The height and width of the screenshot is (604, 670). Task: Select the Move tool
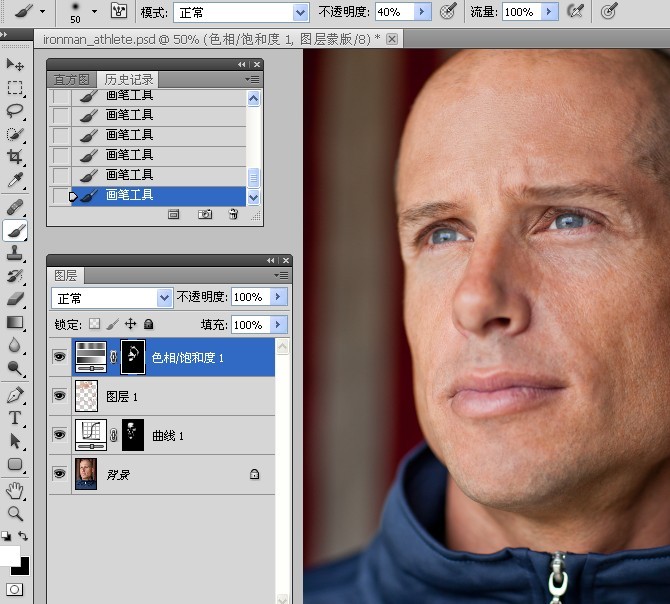click(15, 64)
